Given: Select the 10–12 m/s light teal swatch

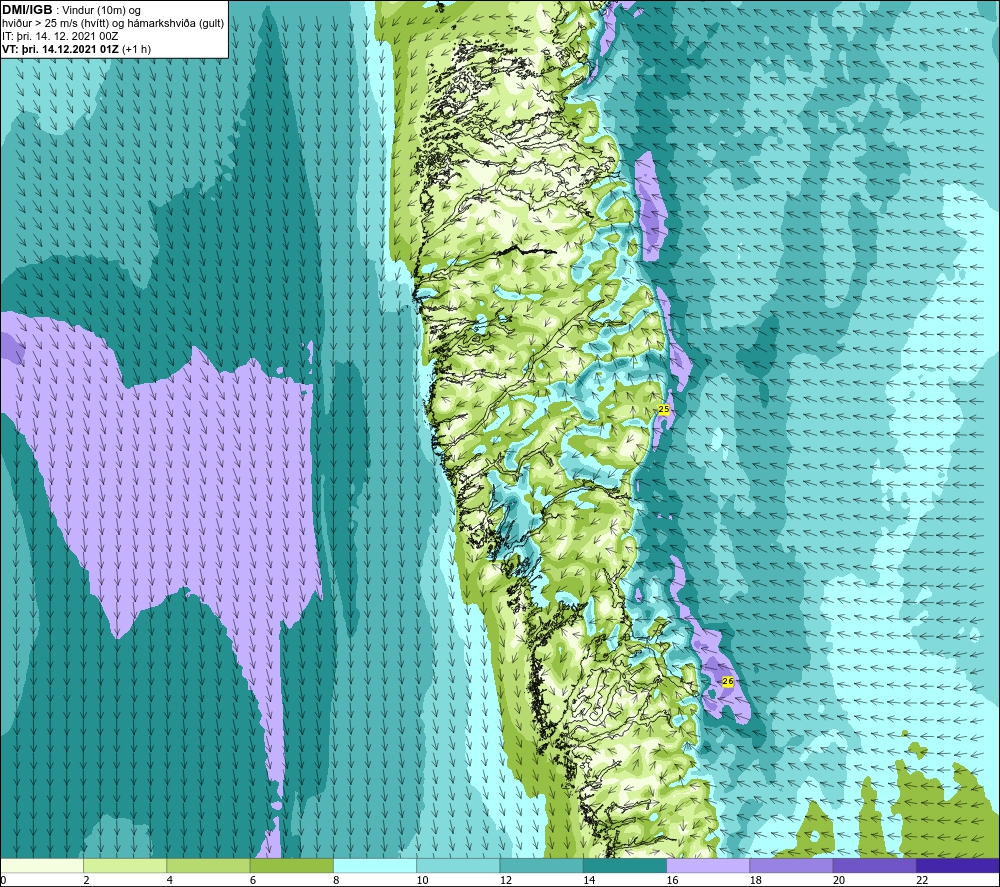Looking at the screenshot, I should coord(458,865).
